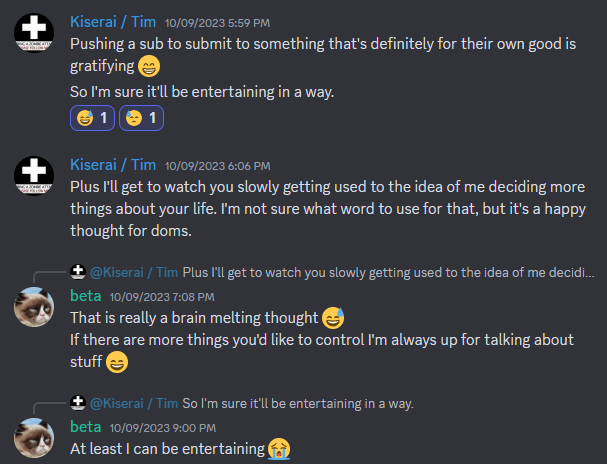
Task: Jump to replied message 'Plus I'll get to watch'
Action: tap(388, 272)
